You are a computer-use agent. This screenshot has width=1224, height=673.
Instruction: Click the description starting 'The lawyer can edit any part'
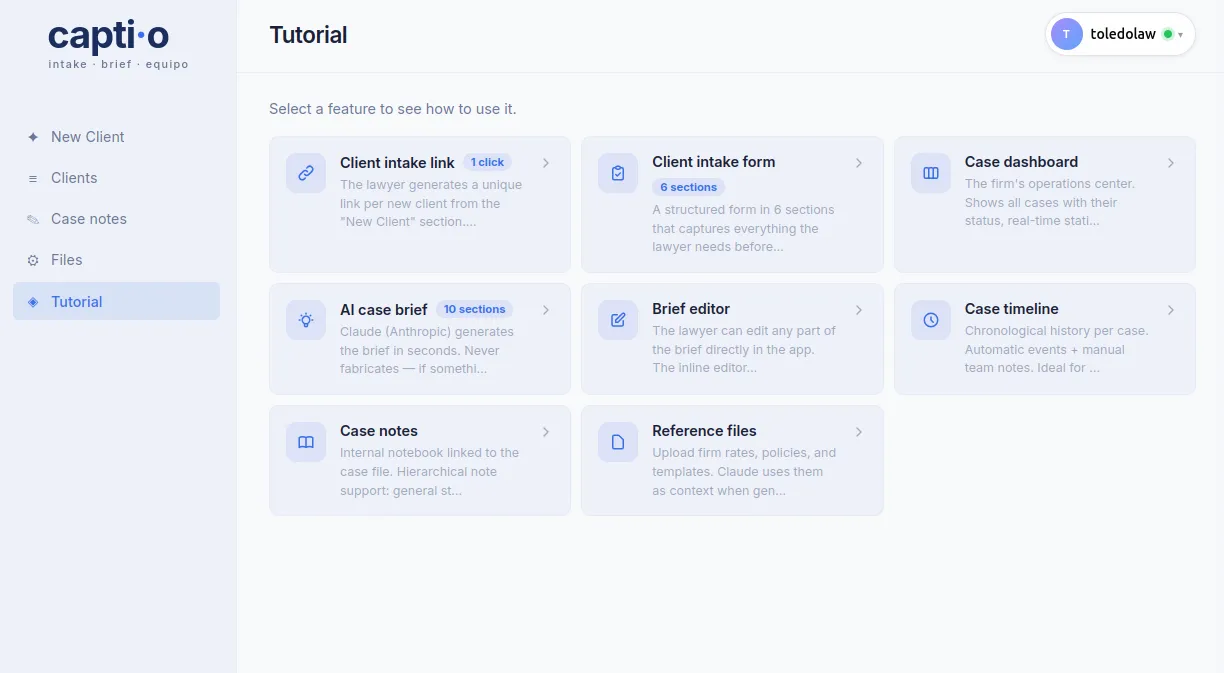[x=744, y=349]
